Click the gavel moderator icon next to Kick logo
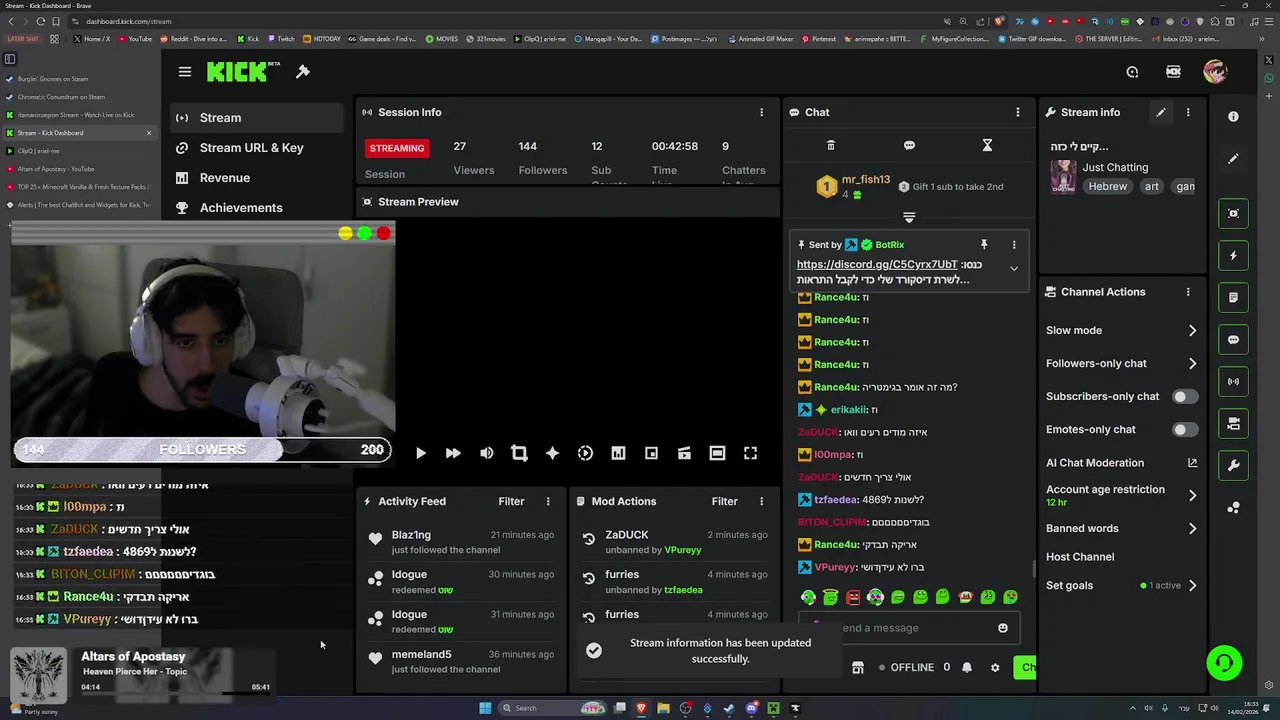 tap(303, 71)
